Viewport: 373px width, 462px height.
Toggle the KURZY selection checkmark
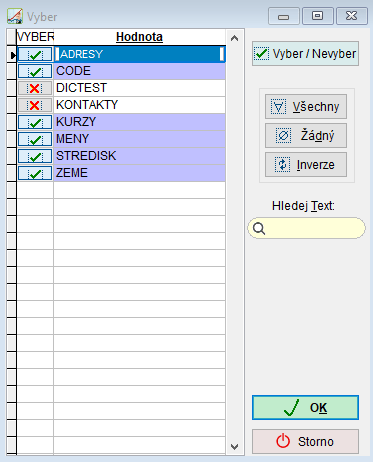35,122
